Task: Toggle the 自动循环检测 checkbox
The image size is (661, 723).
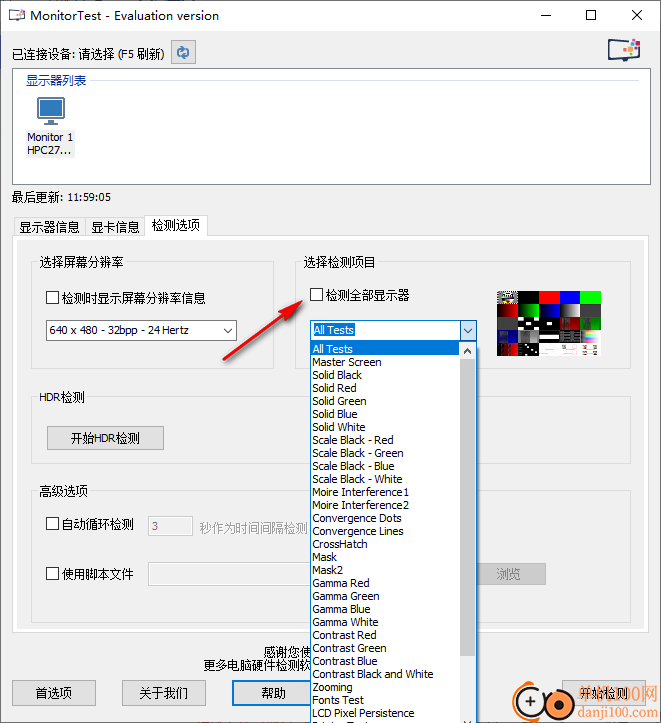Action: tap(52, 524)
